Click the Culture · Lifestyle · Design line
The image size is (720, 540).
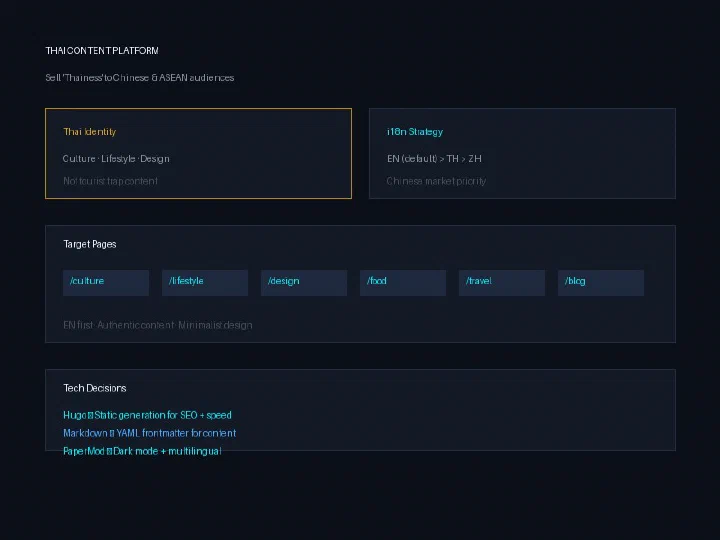click(116, 158)
